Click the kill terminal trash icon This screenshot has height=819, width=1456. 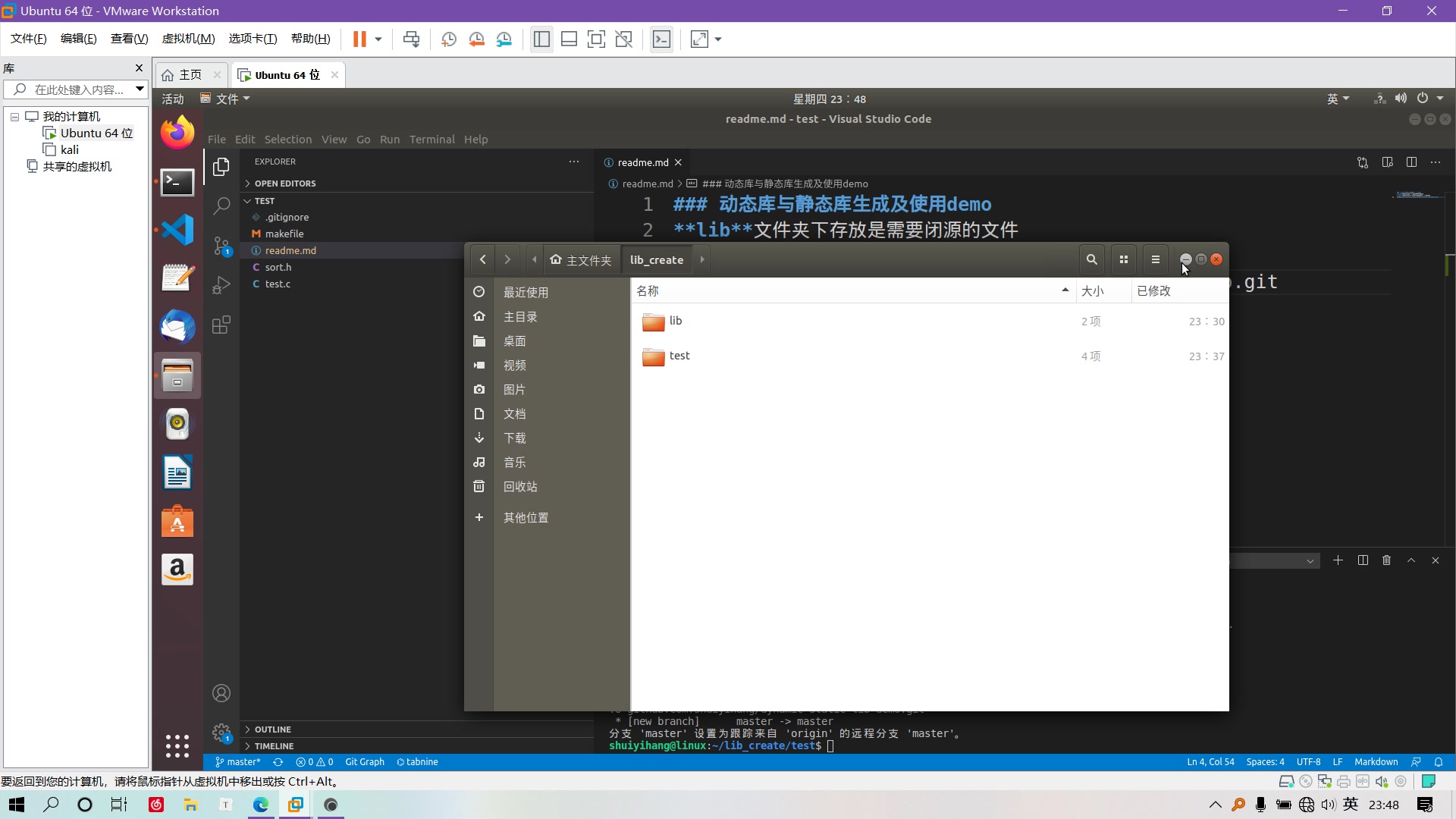coord(1386,560)
